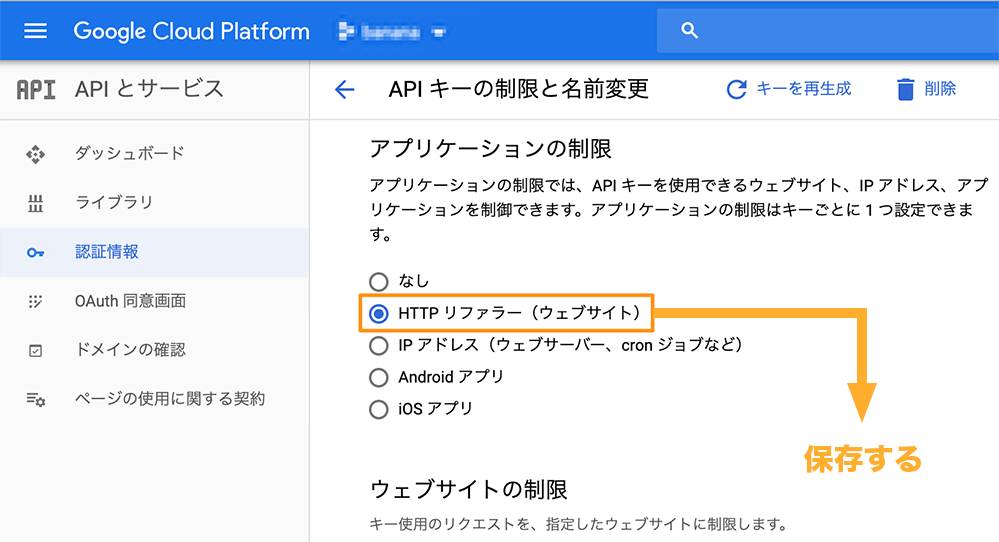Click the Google Cloud Platform logo text
The height and width of the screenshot is (542, 999).
(191, 31)
